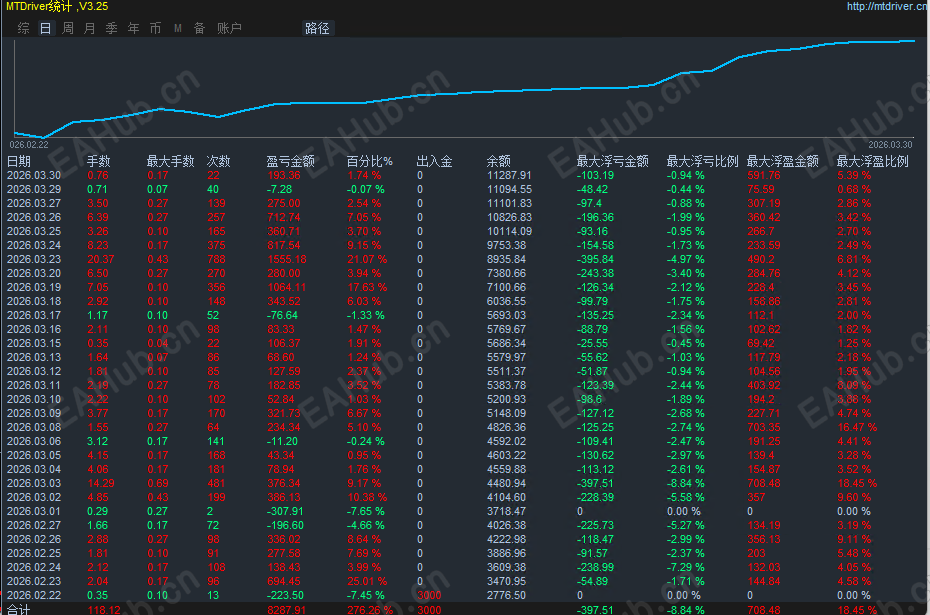
Task: Click floating profit amount 591.76
Action: [764, 175]
